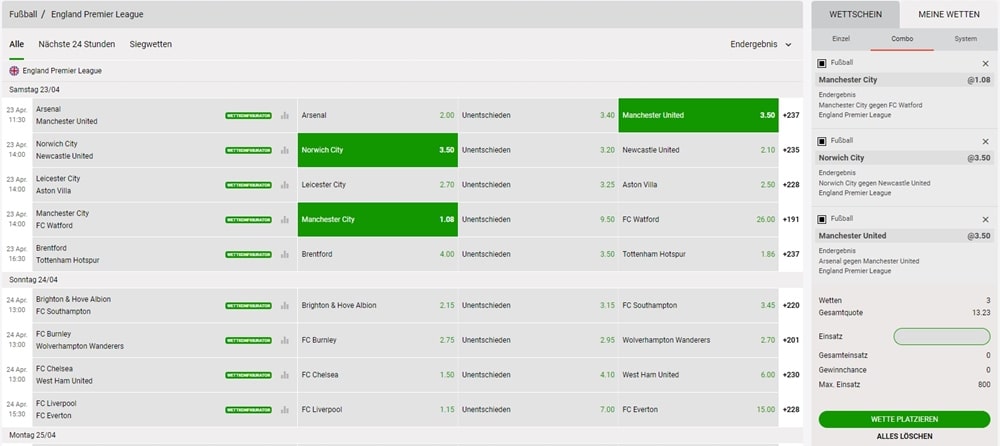Open statistics icon for Brighton vs Southampton
The height and width of the screenshot is (446, 1000).
[284, 306]
